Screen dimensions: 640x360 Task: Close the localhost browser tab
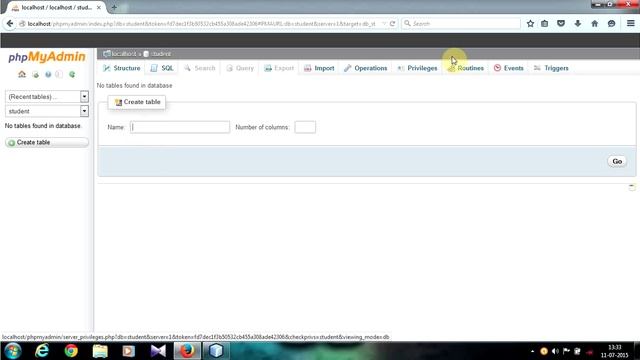99,7
